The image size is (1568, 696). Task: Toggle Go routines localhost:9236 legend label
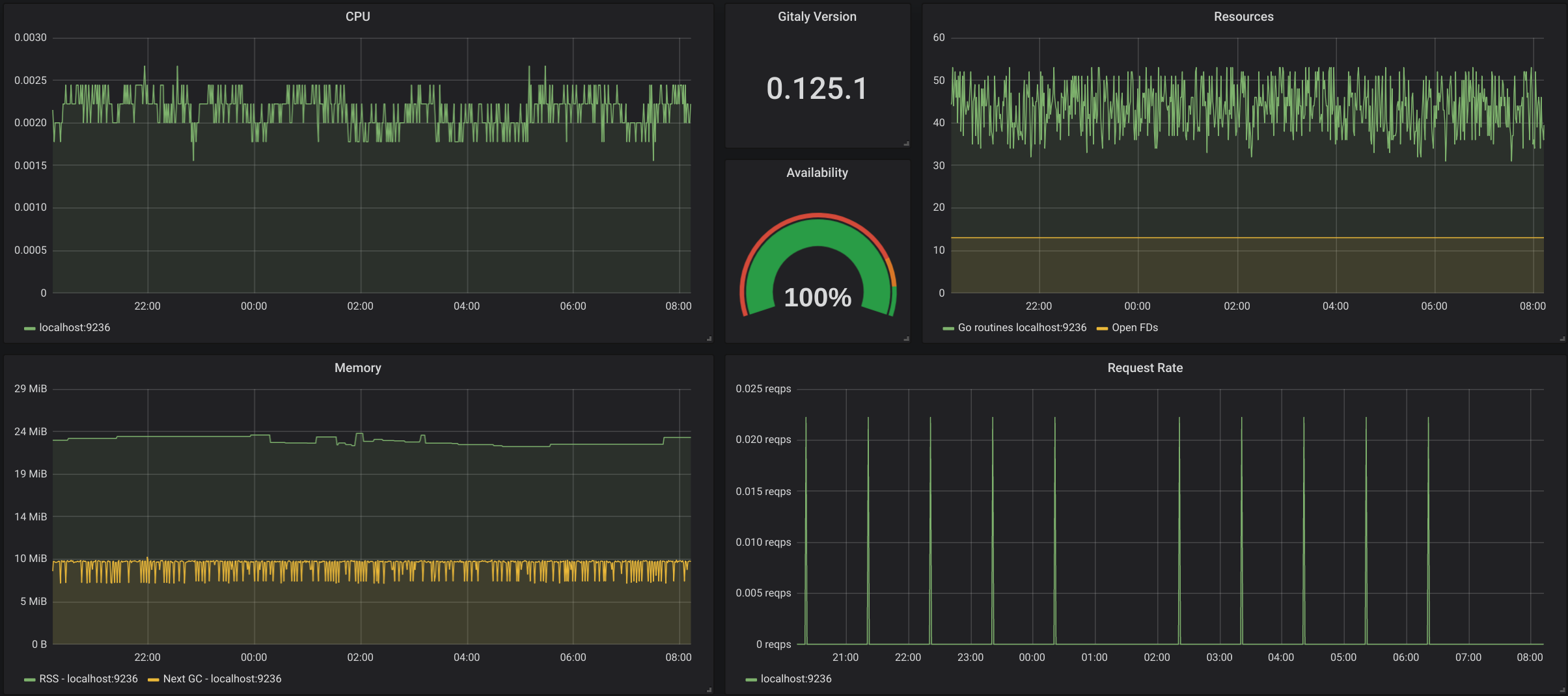[1022, 328]
